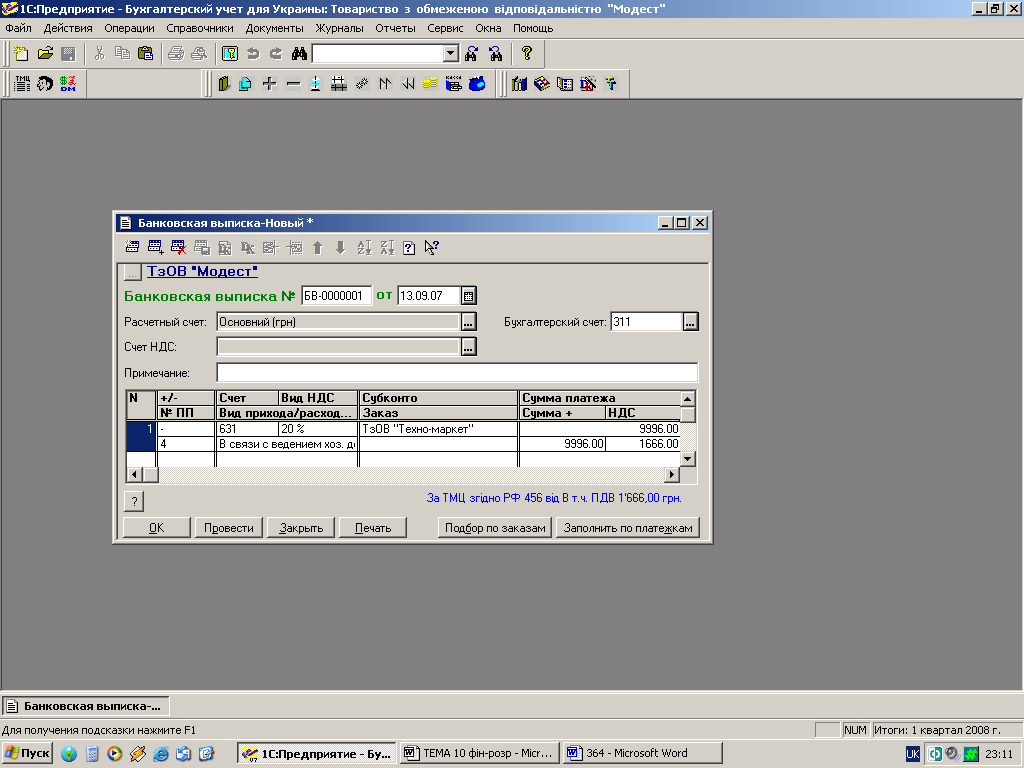Click the bar chart report icon
The height and width of the screenshot is (768, 1024).
point(519,84)
